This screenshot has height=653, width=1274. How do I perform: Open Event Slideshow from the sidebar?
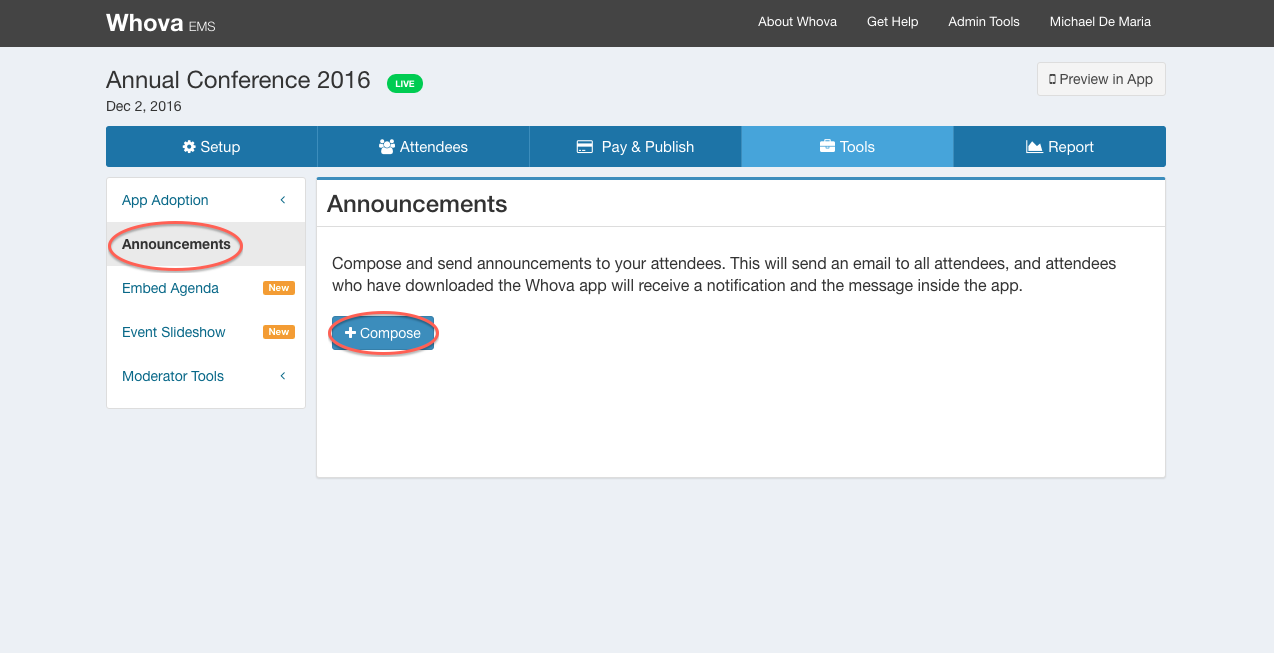174,332
